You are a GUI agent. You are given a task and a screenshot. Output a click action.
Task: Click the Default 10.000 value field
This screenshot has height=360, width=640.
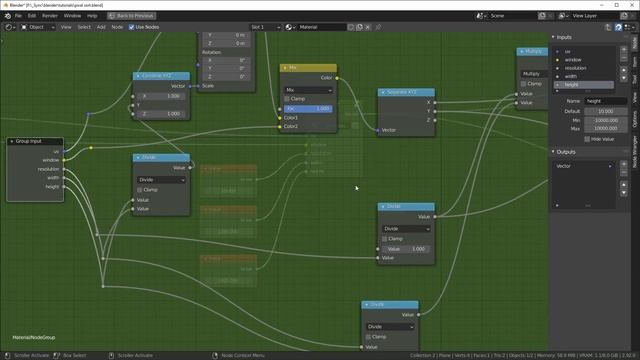(606, 111)
